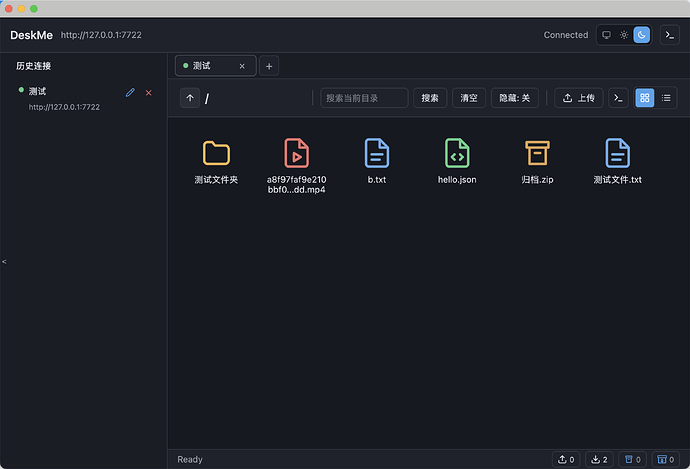Viewport: 690px width, 469px height.
Task: Open terminal from the top header bar
Action: click(669, 35)
